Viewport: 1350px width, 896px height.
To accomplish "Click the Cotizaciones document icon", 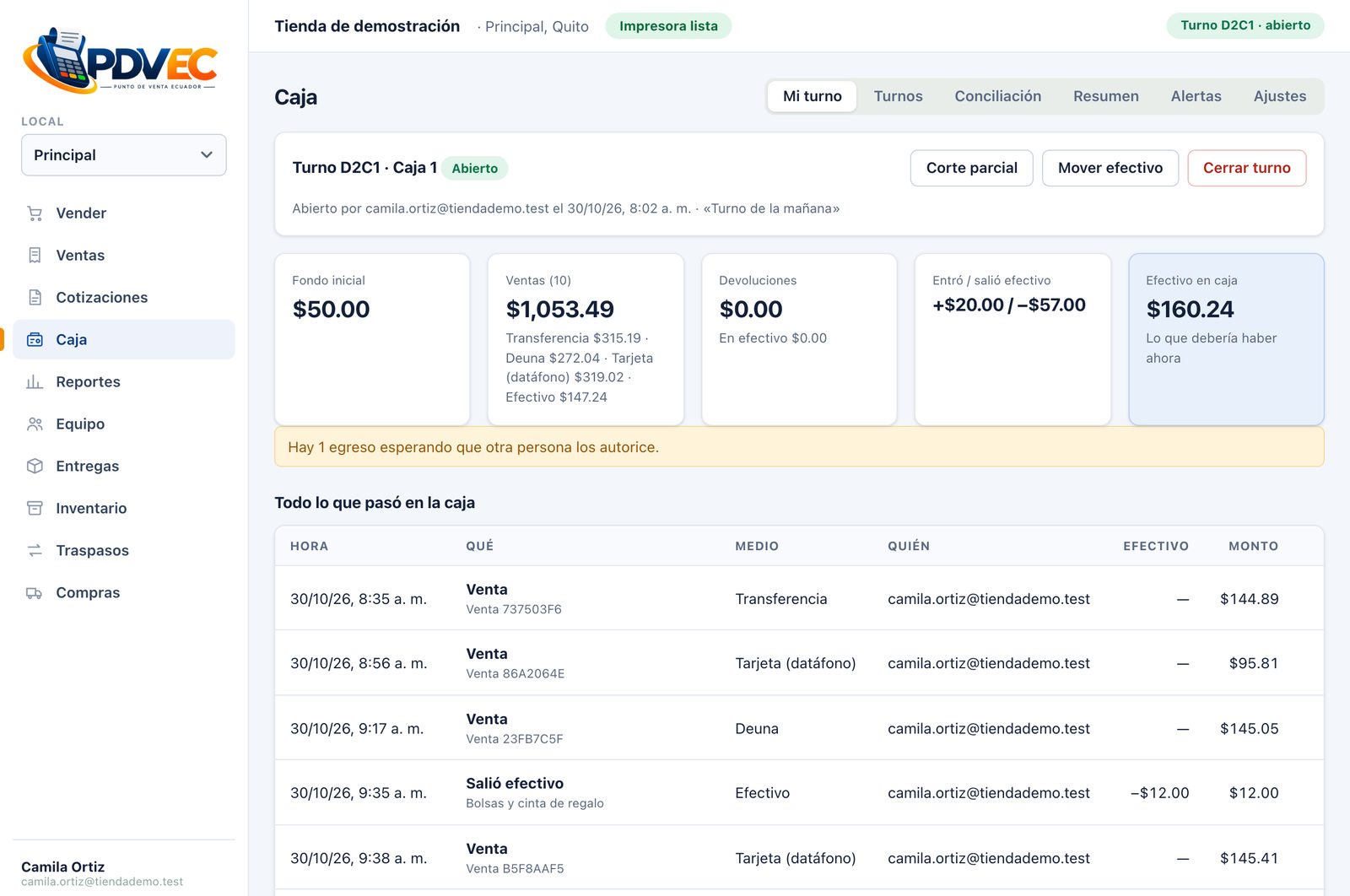I will pyautogui.click(x=35, y=298).
